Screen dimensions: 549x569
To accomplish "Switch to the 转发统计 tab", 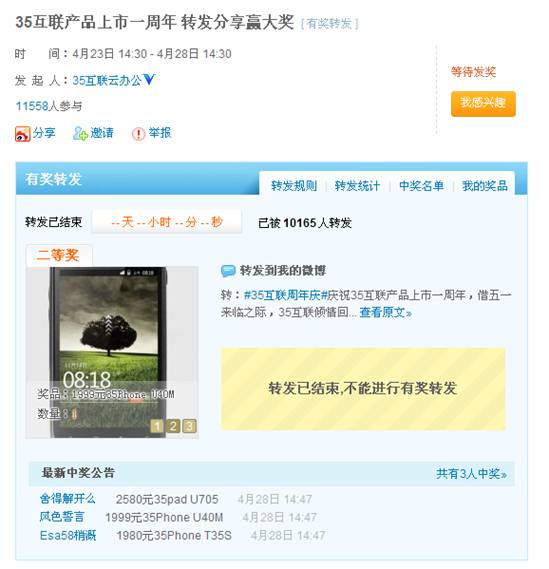I will (357, 186).
